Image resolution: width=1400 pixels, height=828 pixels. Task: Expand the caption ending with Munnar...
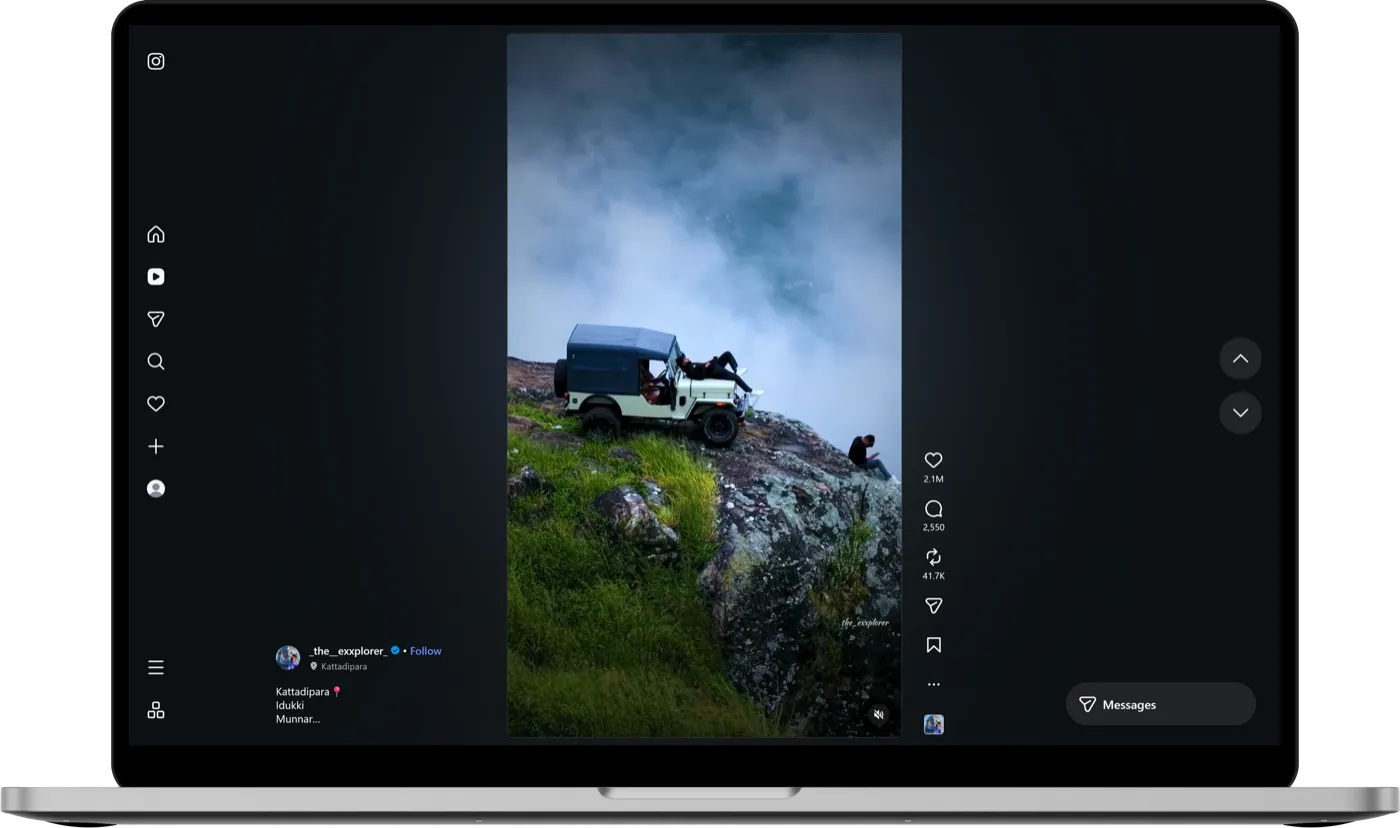tap(298, 719)
